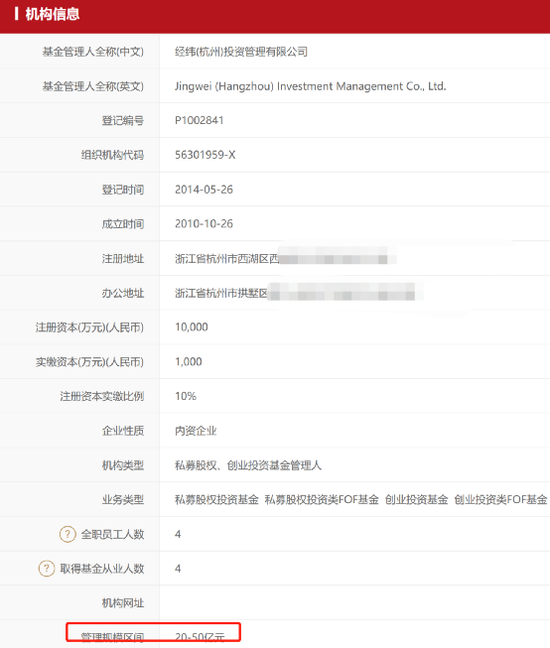Click the 注册地址 value starting with 浙江省杭州市西湖区

[x=285, y=259]
